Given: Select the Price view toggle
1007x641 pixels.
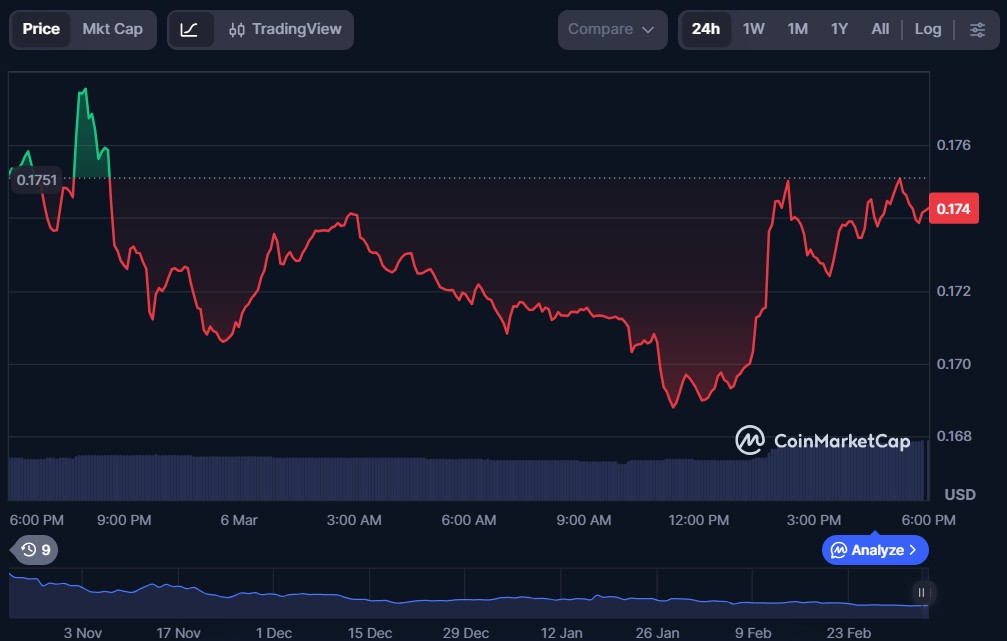Looking at the screenshot, I should tap(41, 30).
